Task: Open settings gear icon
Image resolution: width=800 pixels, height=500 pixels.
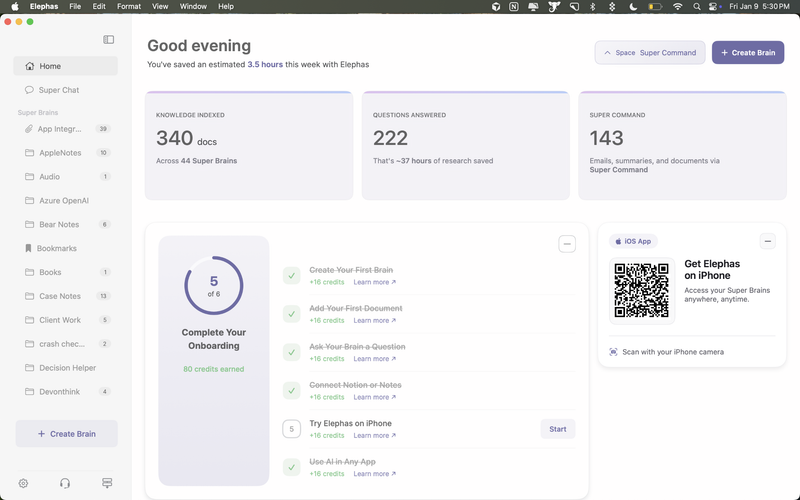Action: 23,483
